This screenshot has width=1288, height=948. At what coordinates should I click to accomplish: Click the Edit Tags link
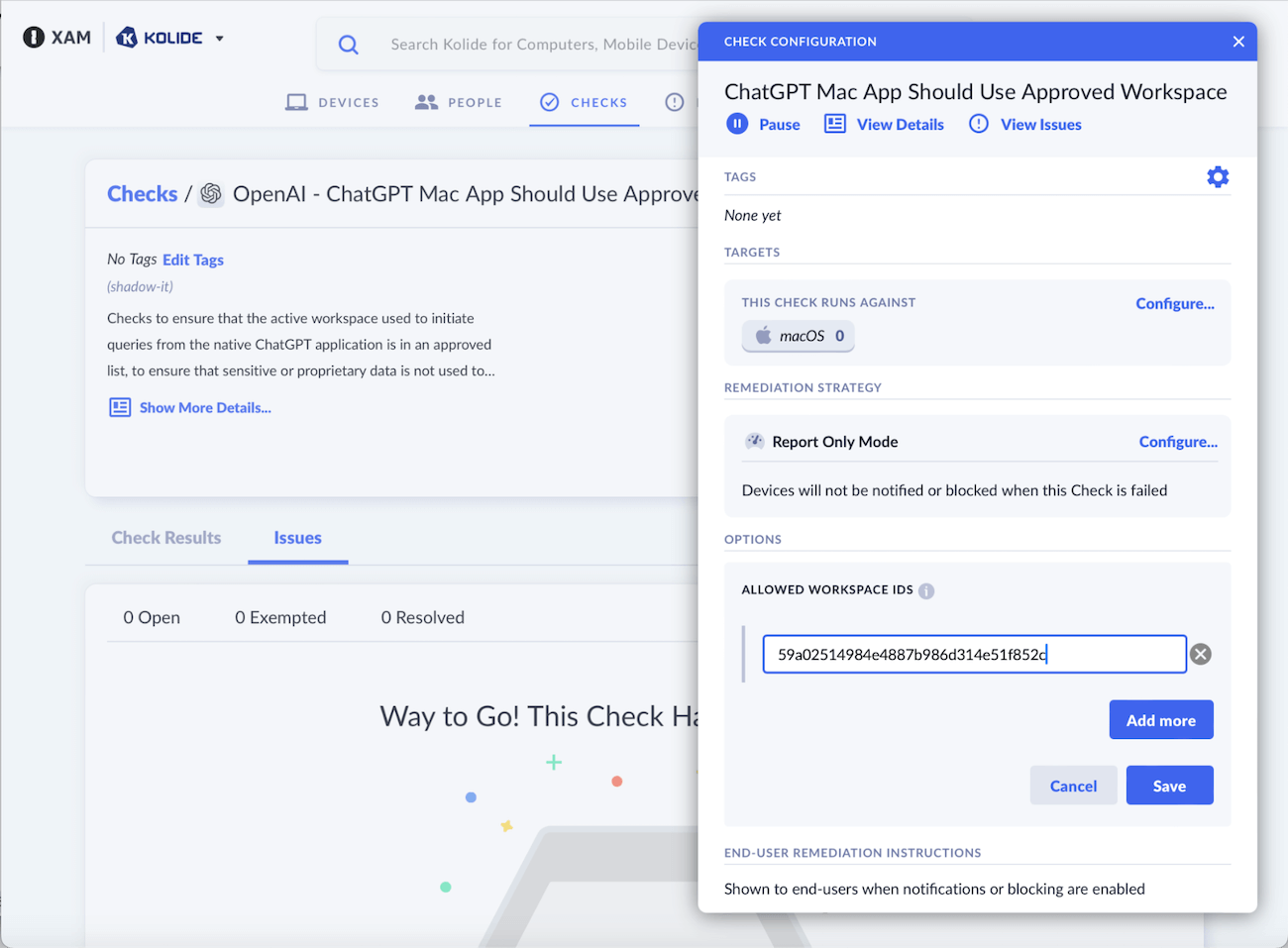coord(193,260)
